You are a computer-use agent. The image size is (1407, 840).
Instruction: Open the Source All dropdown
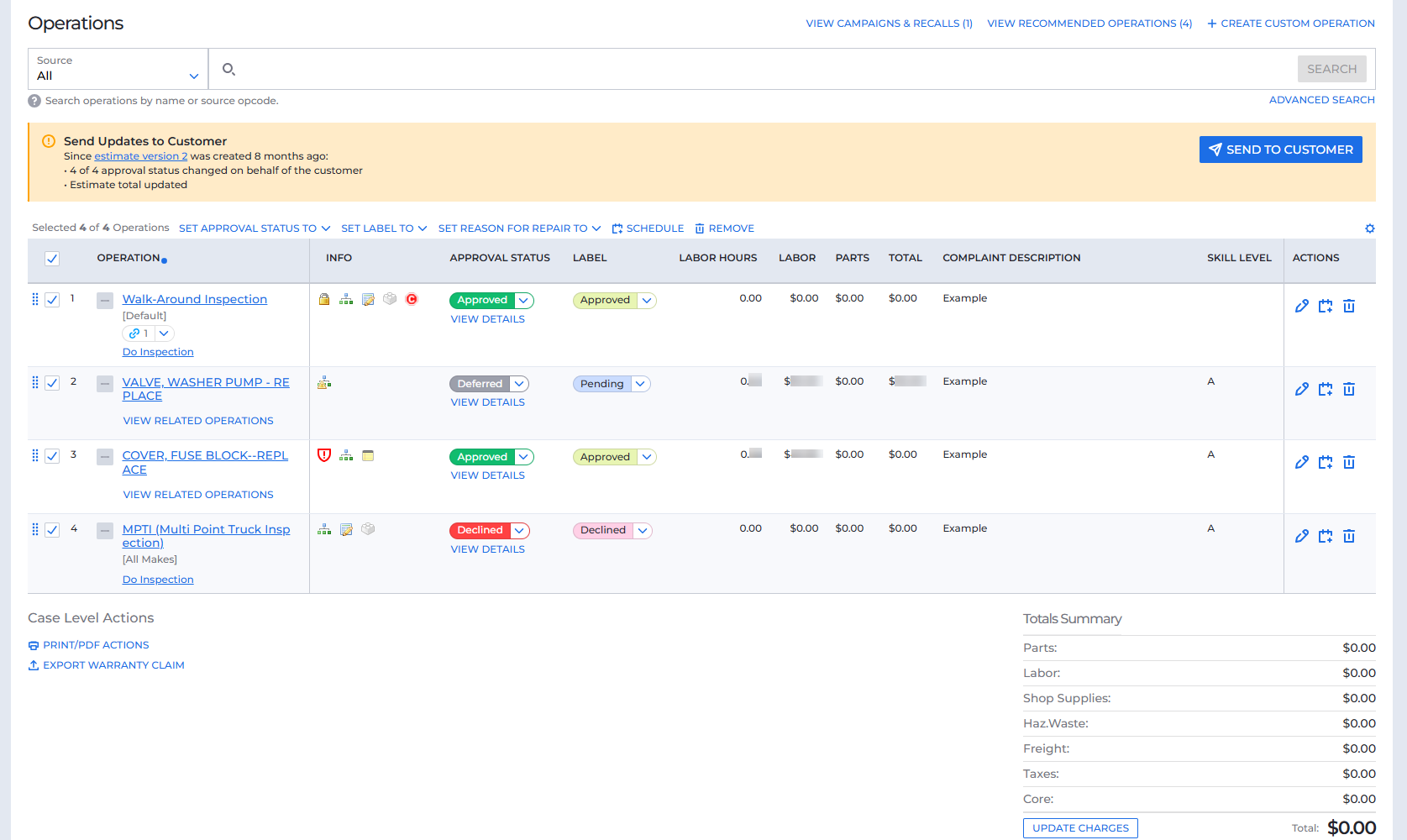[x=118, y=69]
